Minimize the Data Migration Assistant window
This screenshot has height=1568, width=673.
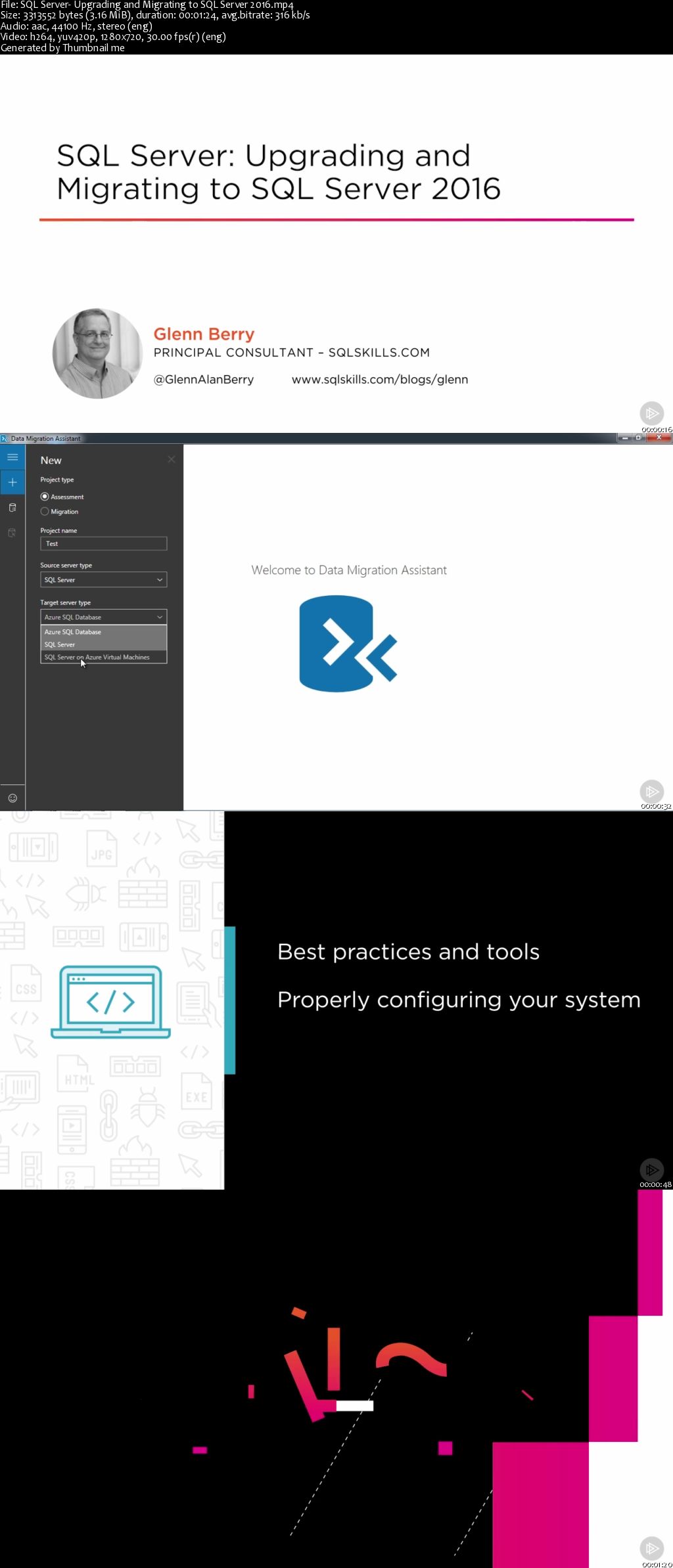tap(625, 437)
